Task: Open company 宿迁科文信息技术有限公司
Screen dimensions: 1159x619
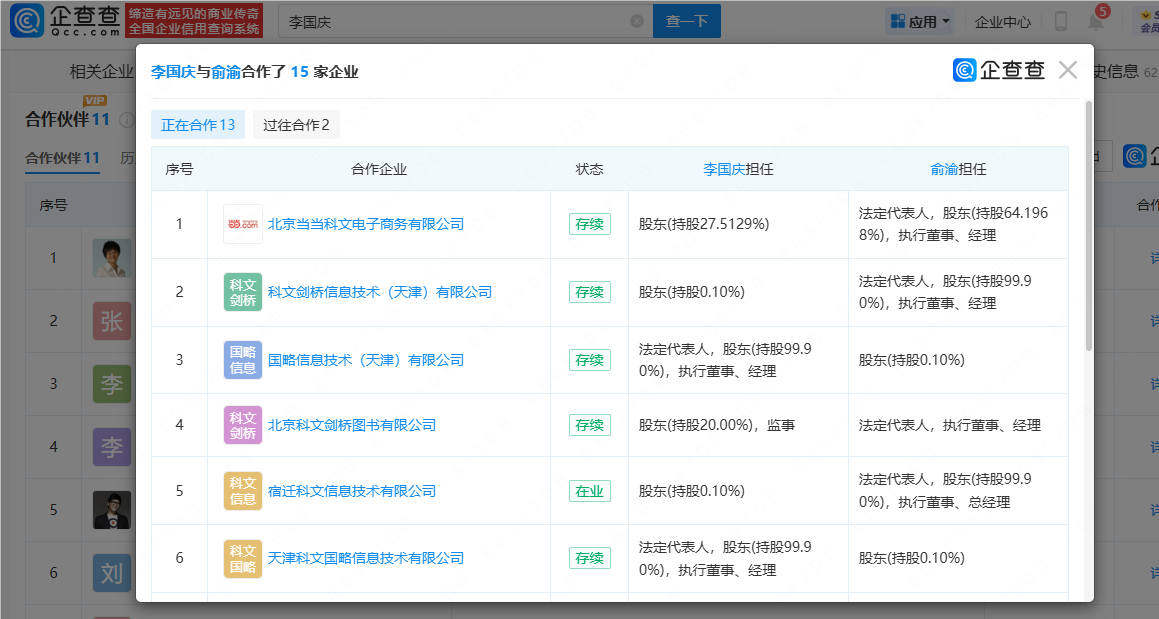Action: pyautogui.click(x=352, y=491)
